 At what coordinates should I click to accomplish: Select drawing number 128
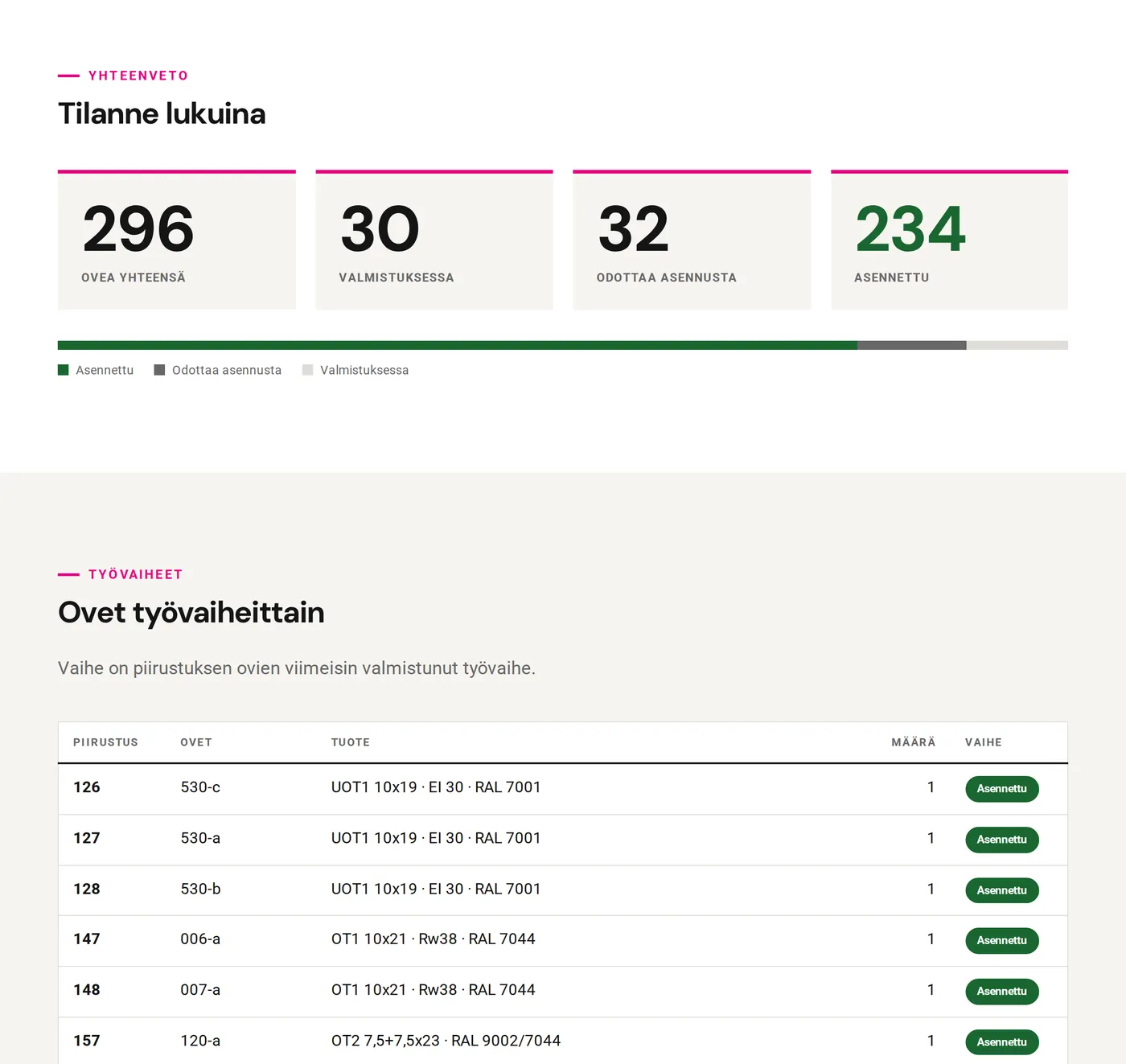[87, 889]
